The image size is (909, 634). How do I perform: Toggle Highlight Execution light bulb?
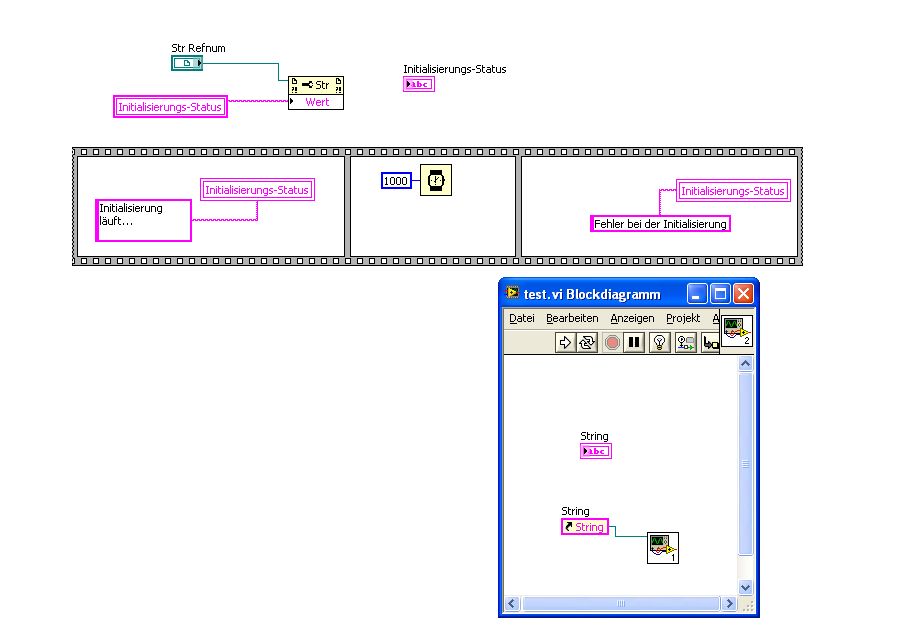point(659,342)
